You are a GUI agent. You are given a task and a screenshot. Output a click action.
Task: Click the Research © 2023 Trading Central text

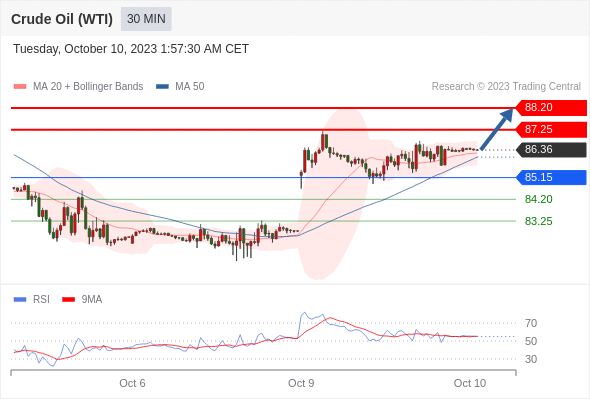(506, 87)
